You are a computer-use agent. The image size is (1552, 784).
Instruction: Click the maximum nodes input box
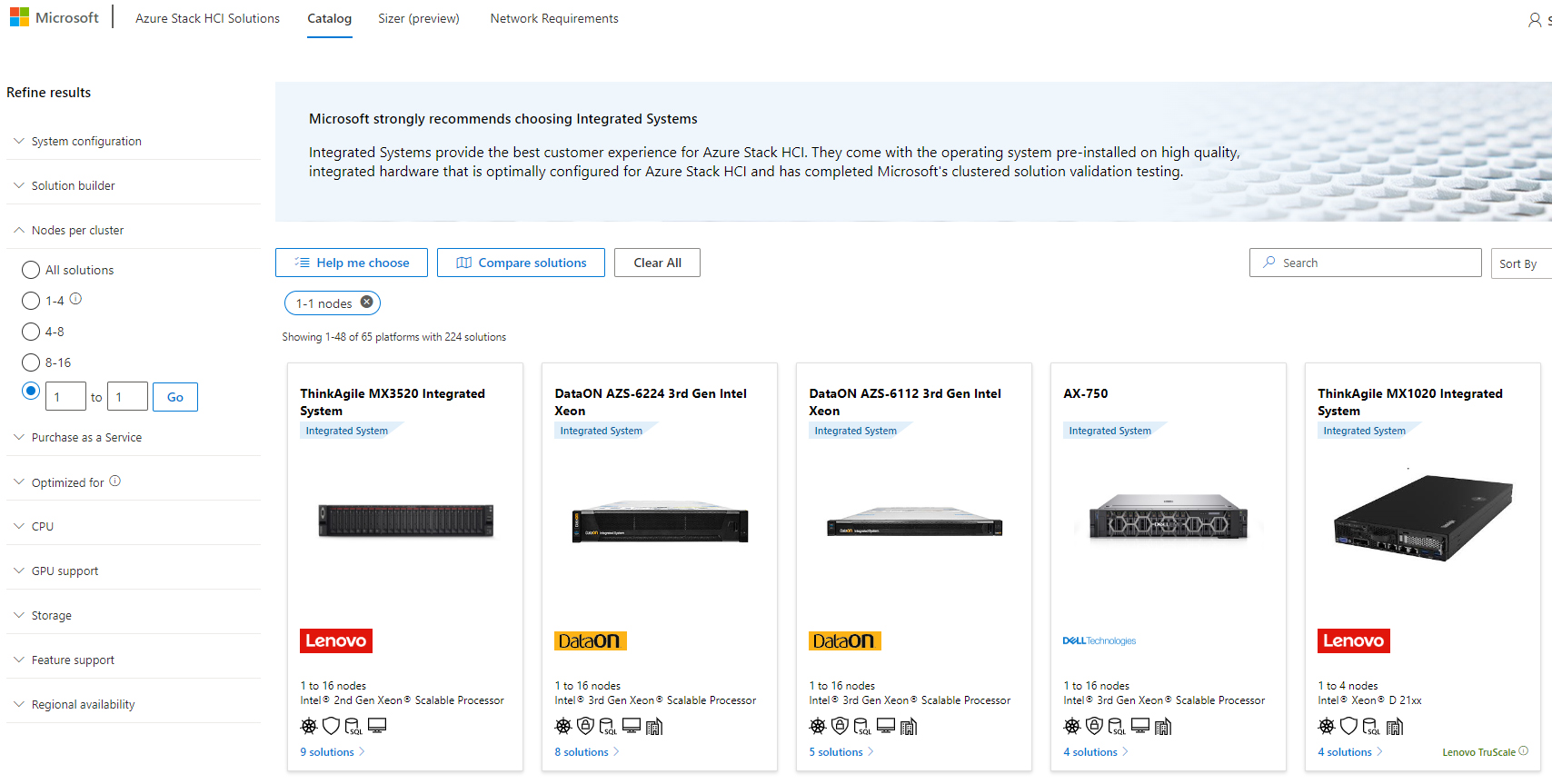tap(127, 397)
